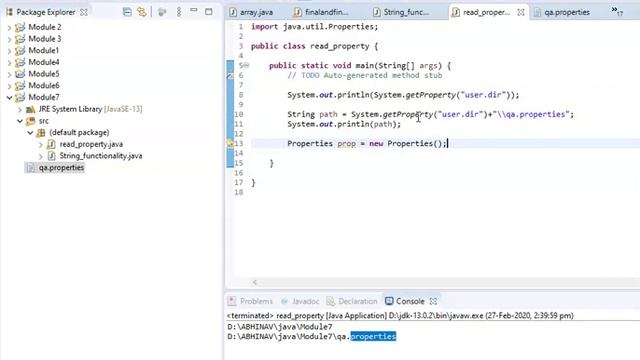This screenshot has height=360, width=640.
Task: Click System.out.println(path) on line 11
Action: (344, 124)
